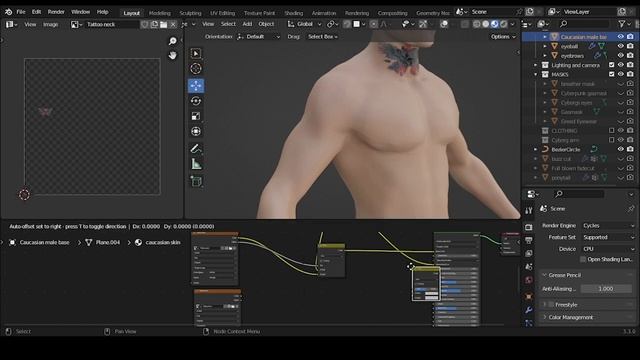640x360 pixels.
Task: Click the outliner search field
Action: pos(584,24)
